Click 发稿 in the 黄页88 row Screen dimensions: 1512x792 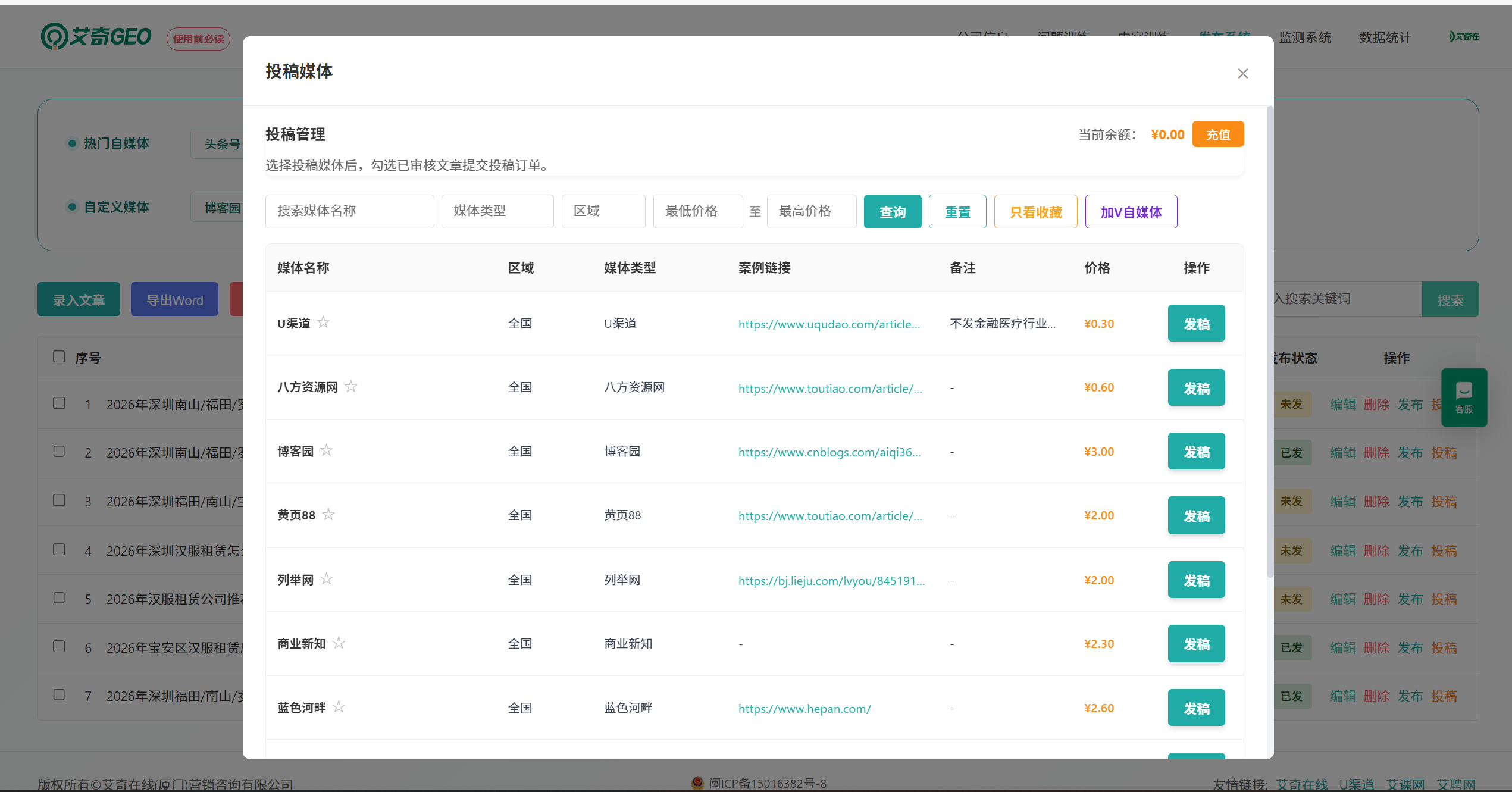click(x=1197, y=516)
